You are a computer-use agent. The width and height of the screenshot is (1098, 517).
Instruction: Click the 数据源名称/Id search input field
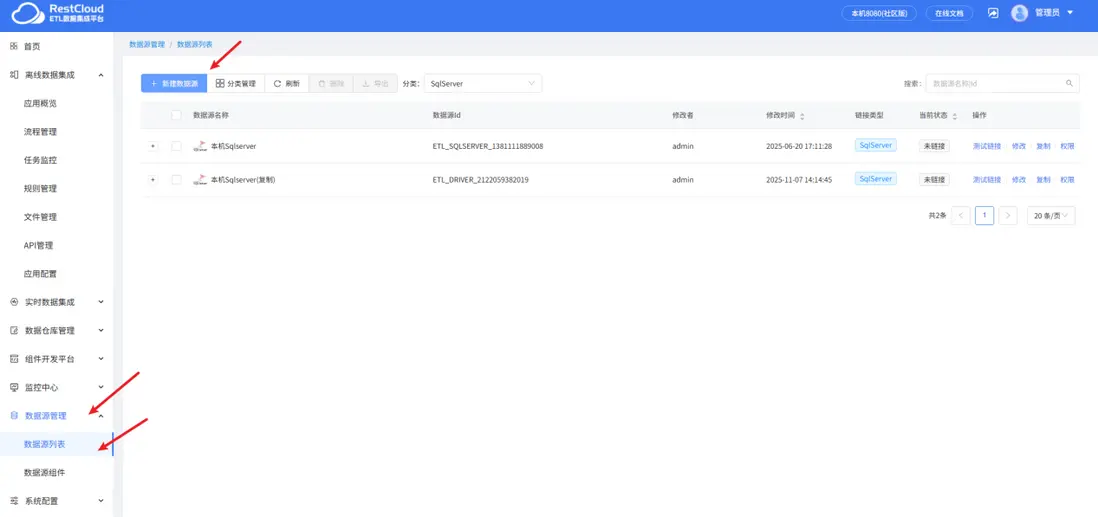pyautogui.click(x=1002, y=83)
